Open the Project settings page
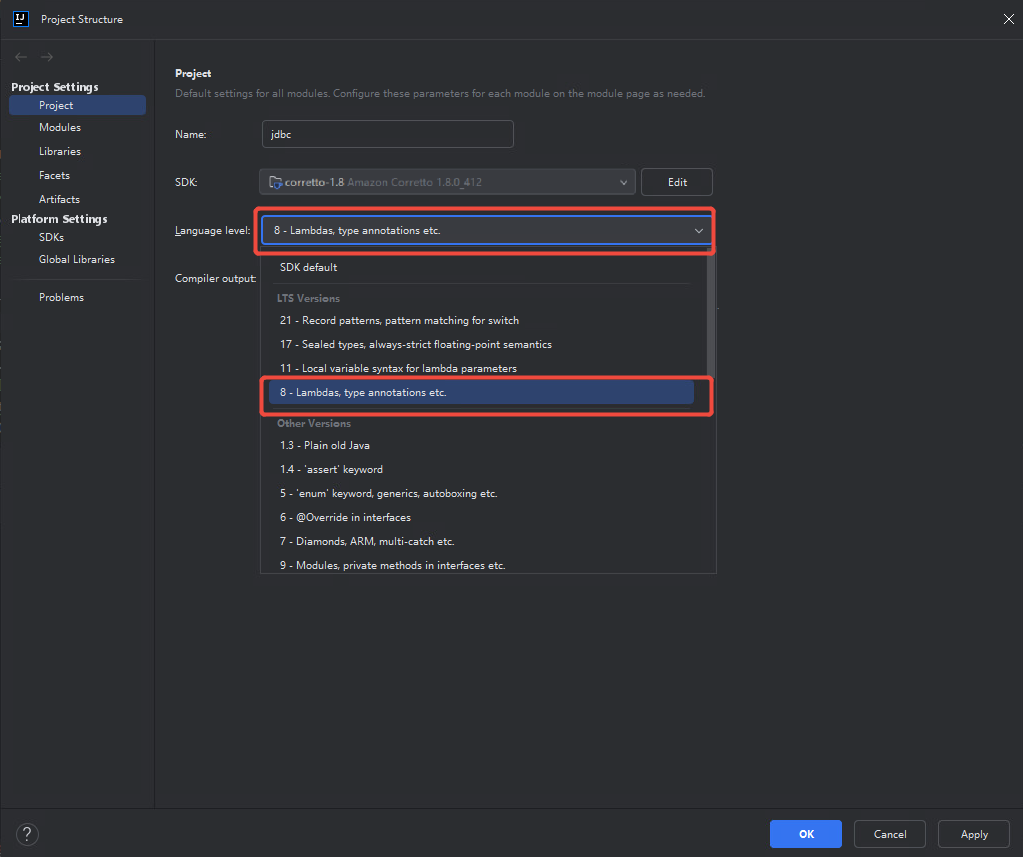This screenshot has height=857, width=1023. pos(77,105)
